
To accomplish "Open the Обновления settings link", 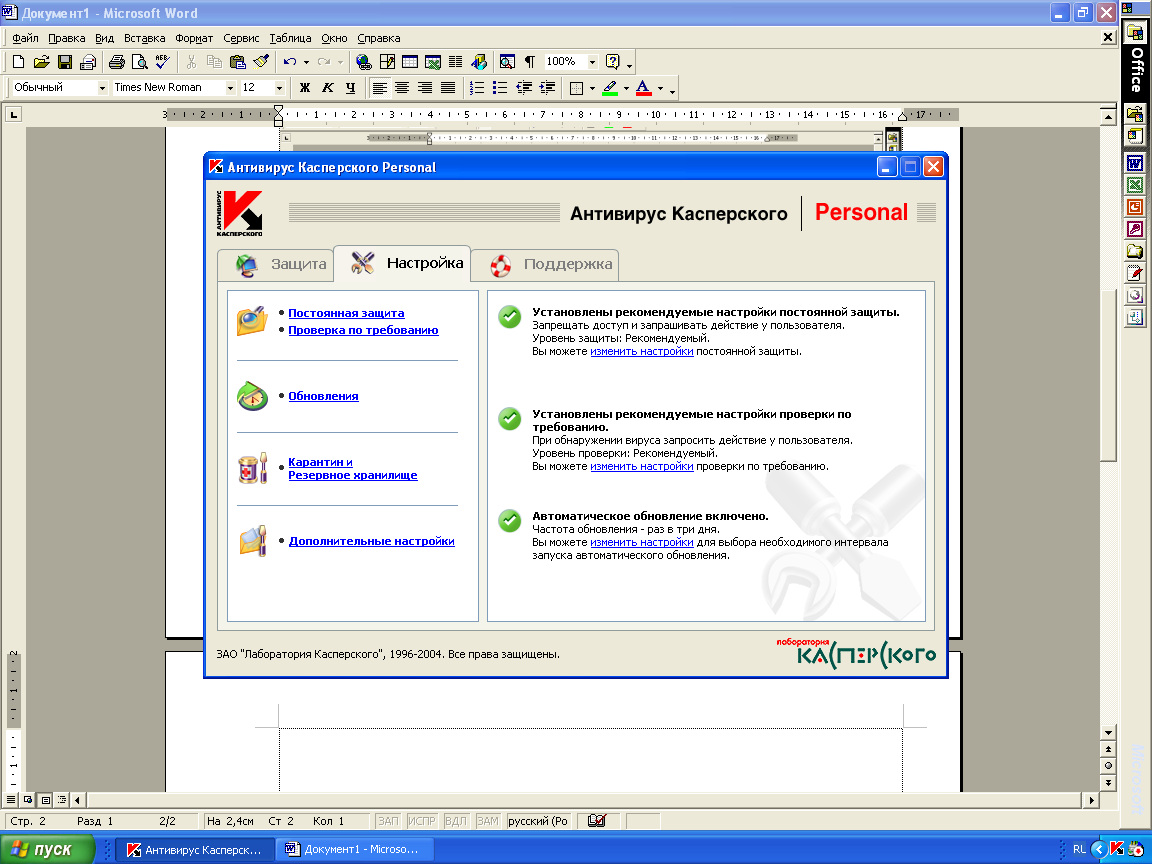I will tap(323, 396).
